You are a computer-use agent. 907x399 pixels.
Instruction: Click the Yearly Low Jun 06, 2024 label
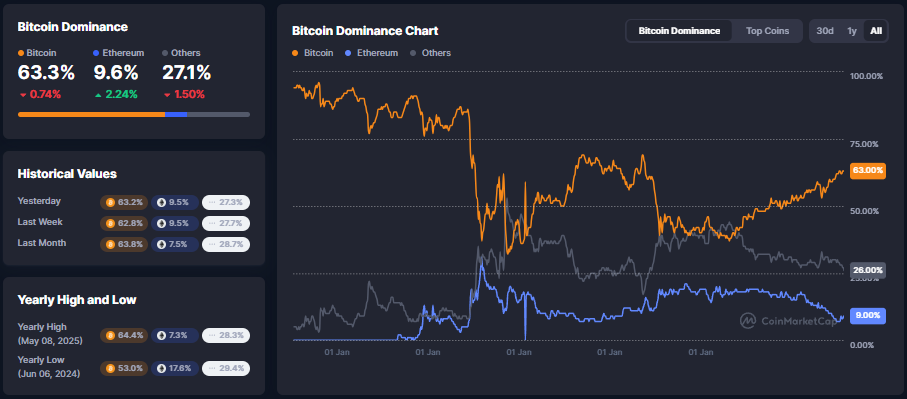coord(49,367)
